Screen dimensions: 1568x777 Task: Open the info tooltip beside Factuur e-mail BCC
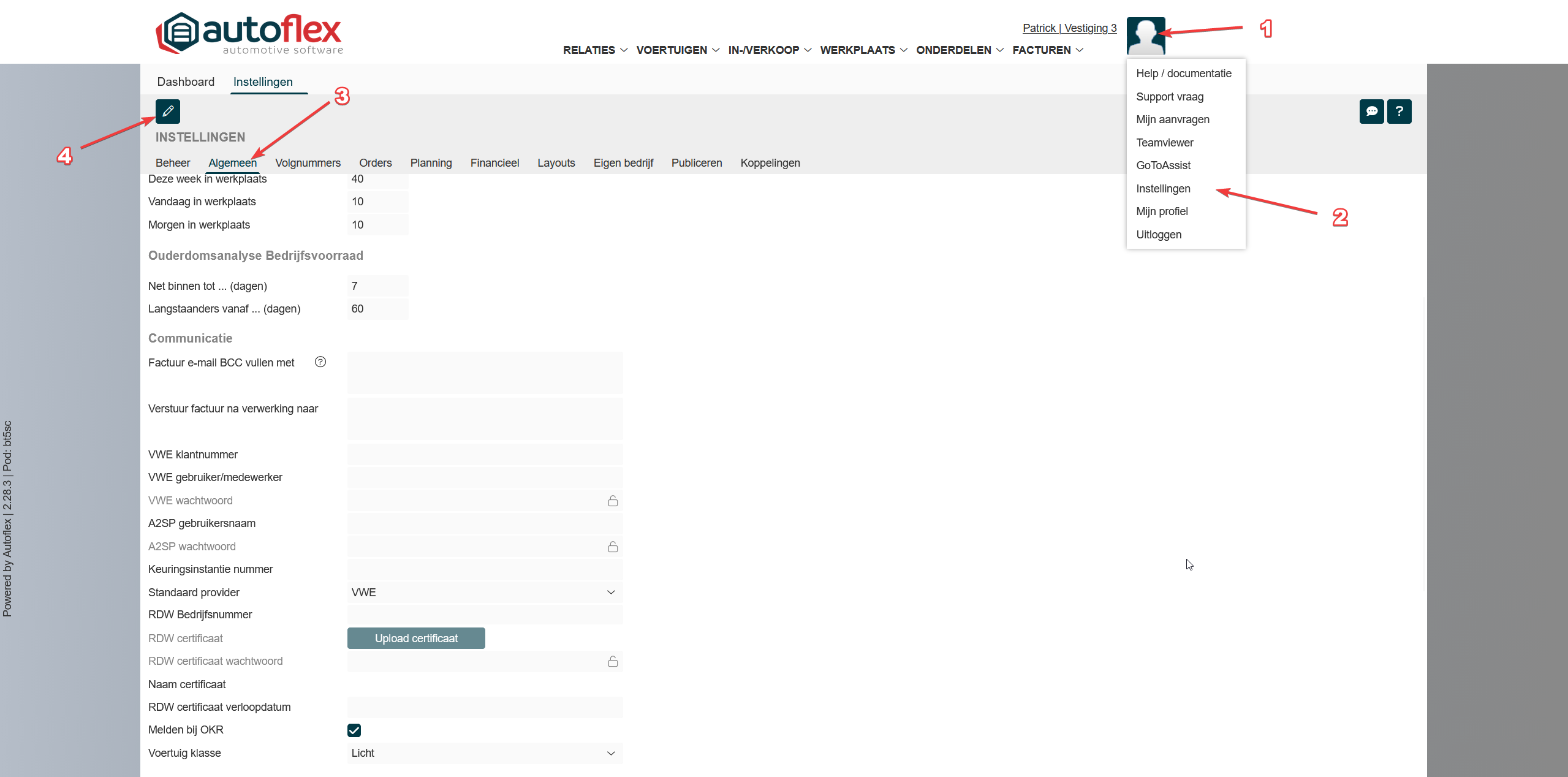[x=320, y=362]
